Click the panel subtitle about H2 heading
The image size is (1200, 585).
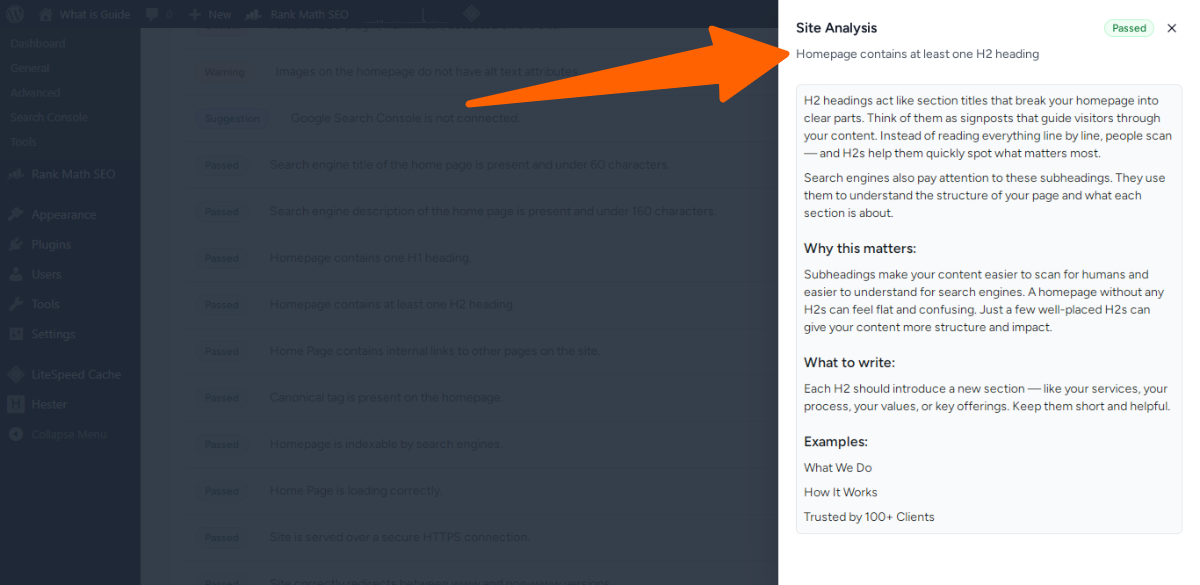coord(917,54)
